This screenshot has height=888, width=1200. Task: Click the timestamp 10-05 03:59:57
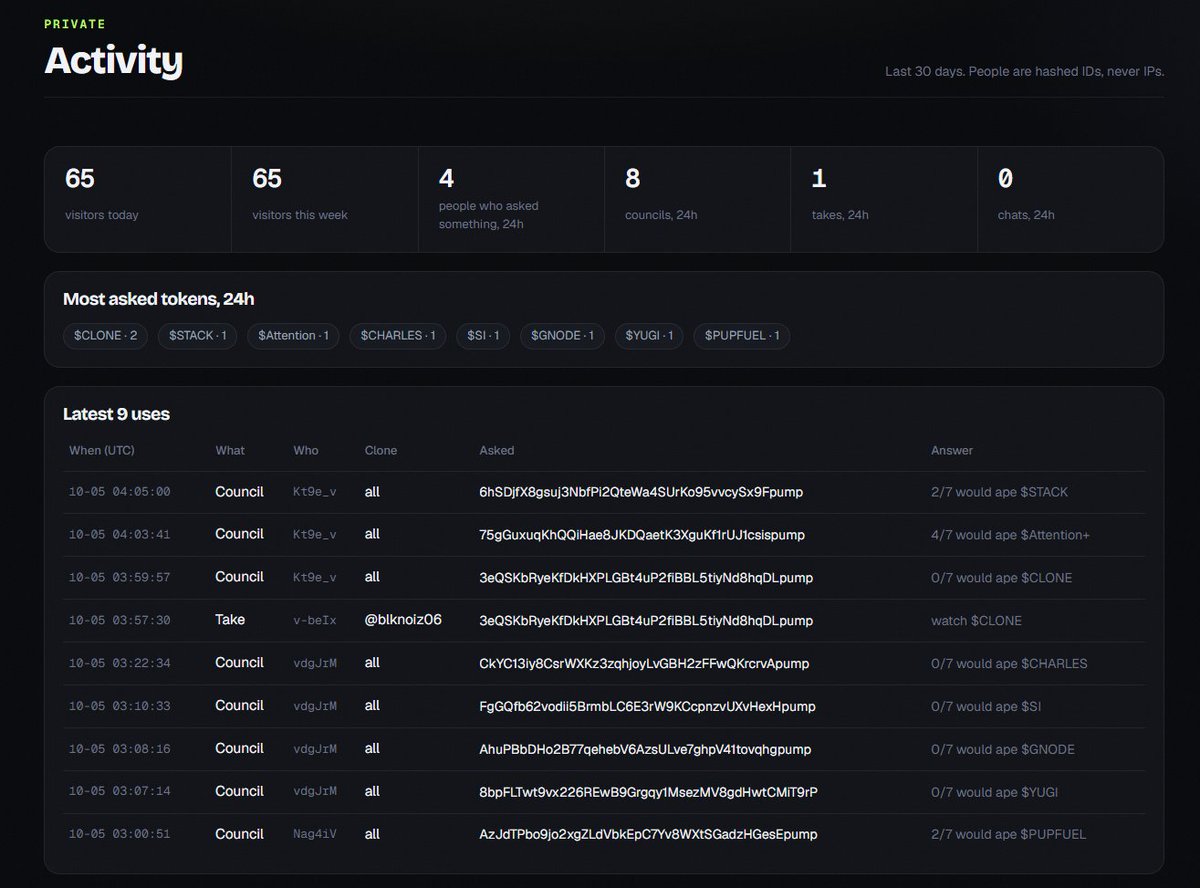120,578
